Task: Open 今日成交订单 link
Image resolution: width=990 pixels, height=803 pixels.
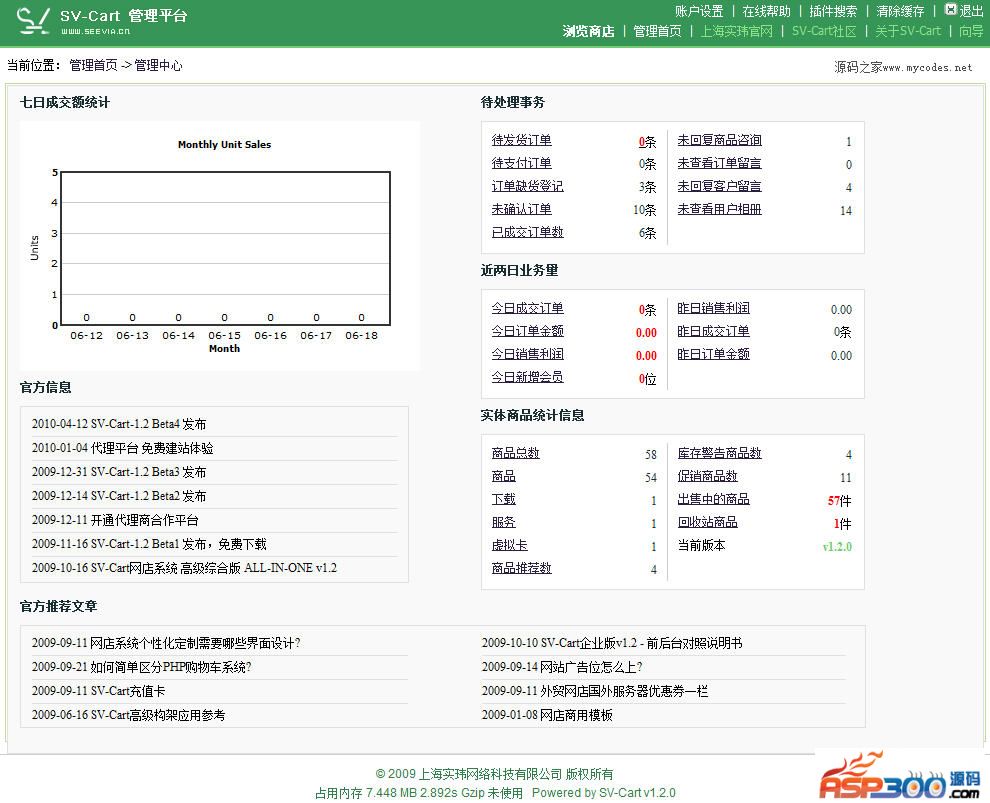Action: click(x=527, y=308)
